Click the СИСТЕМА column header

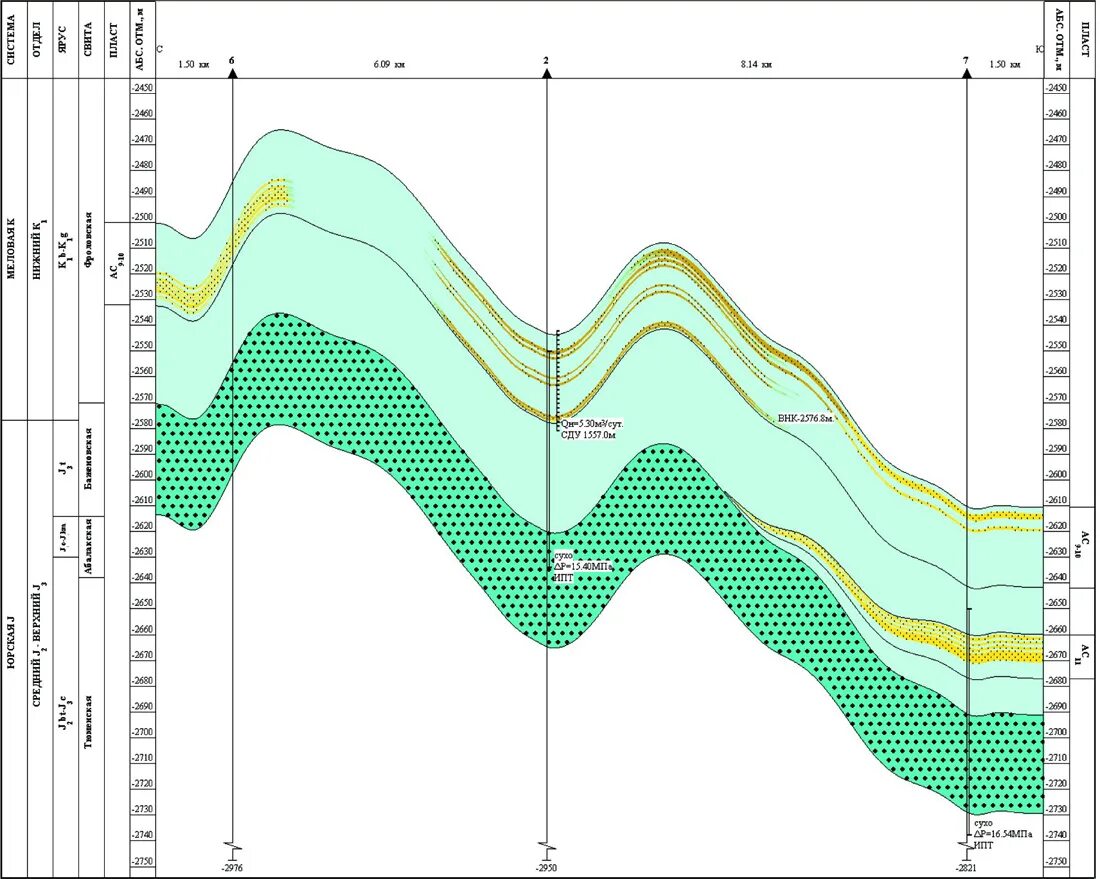coord(11,39)
